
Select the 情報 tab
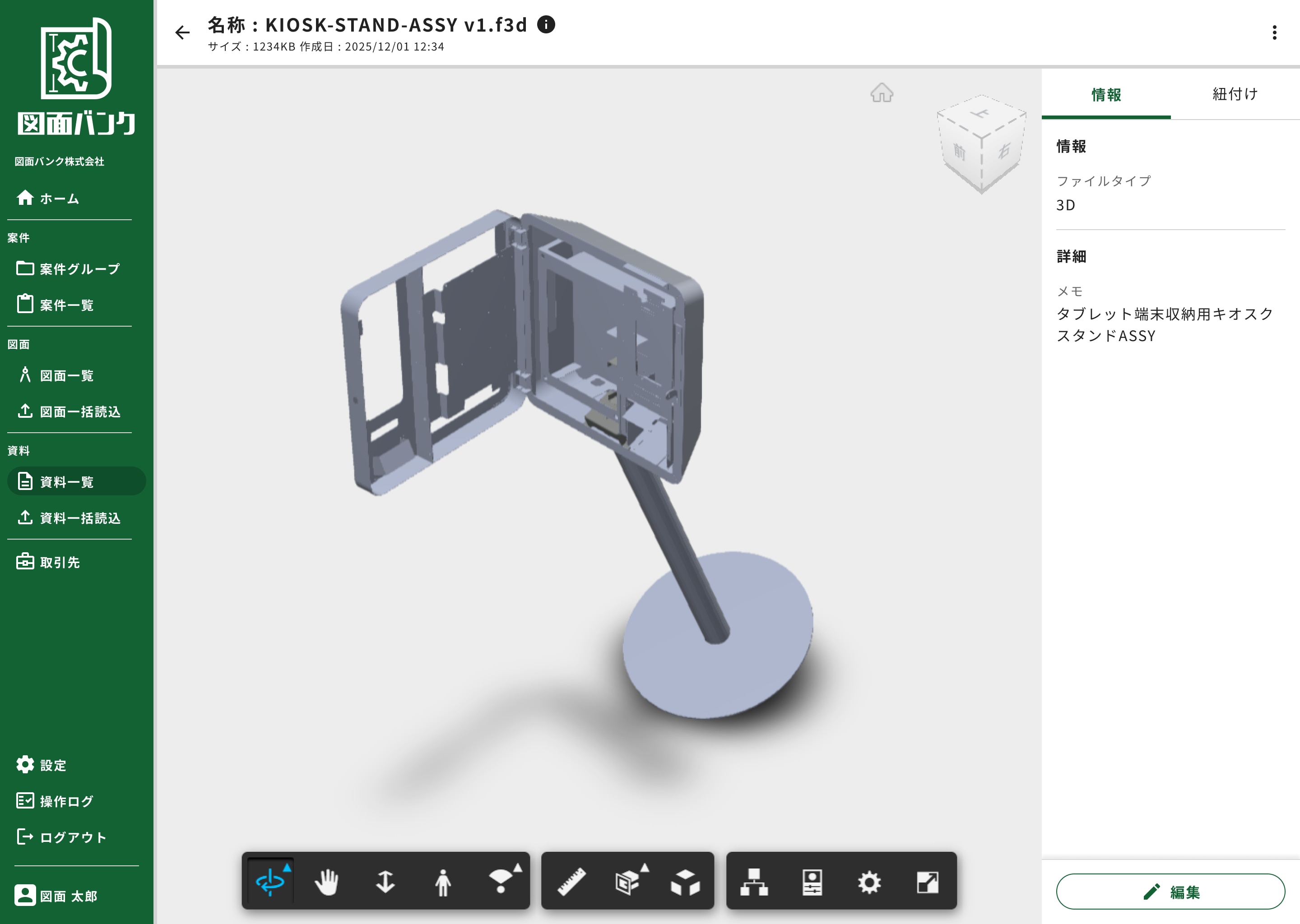click(1106, 94)
